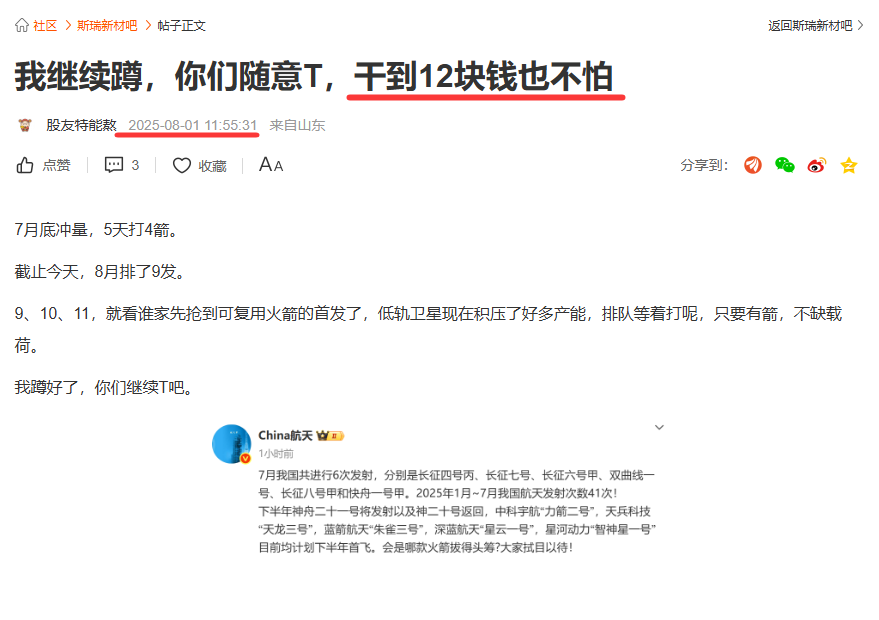
Task: Click 收藏 to bookmark post
Action: [212, 166]
